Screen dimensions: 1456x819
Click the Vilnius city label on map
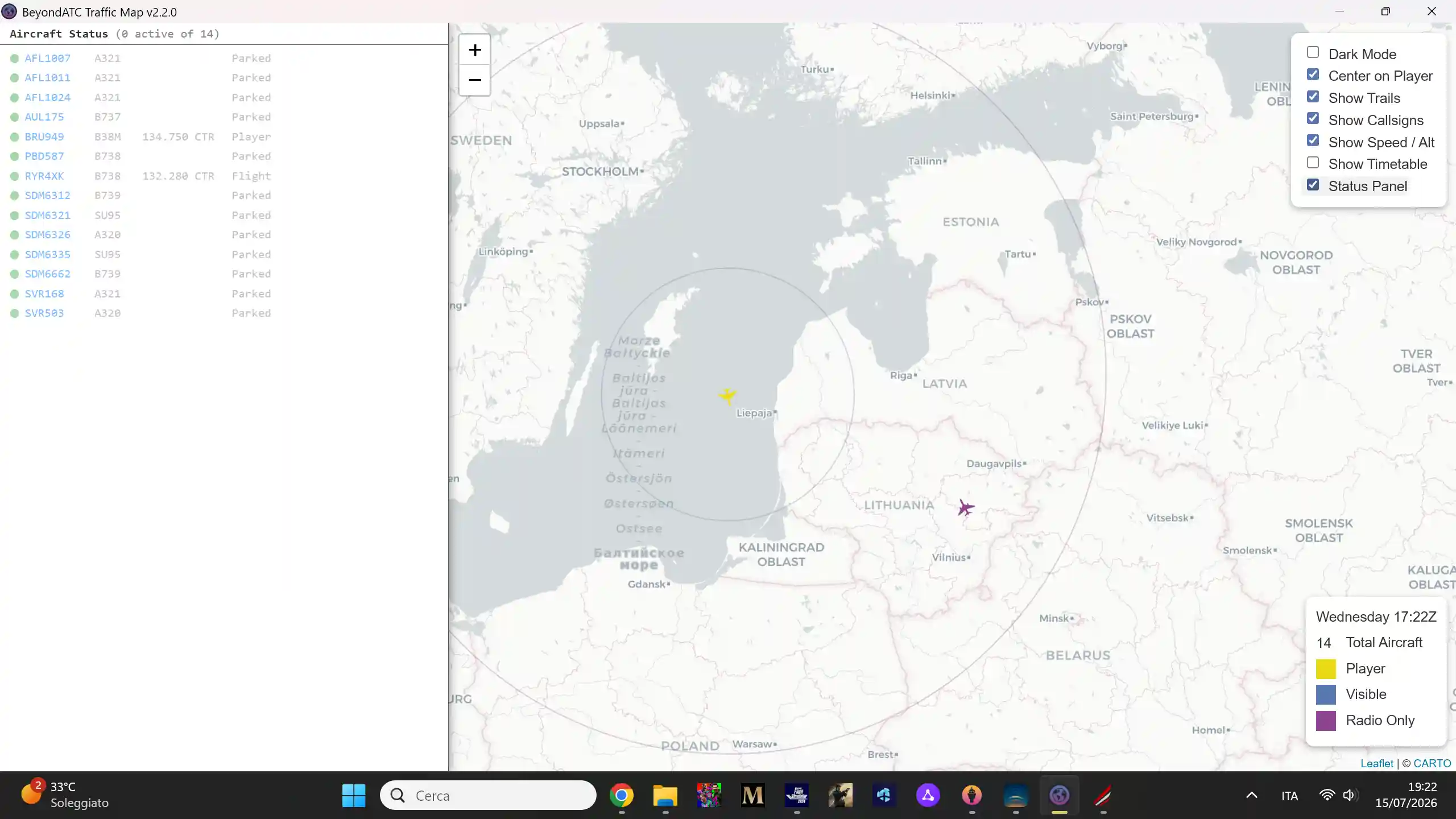949,557
